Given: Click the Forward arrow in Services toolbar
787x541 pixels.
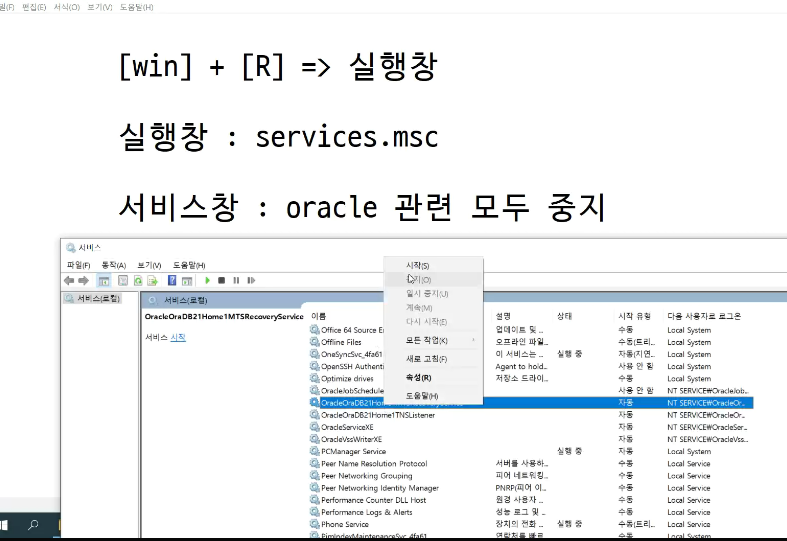Looking at the screenshot, I should tap(84, 281).
